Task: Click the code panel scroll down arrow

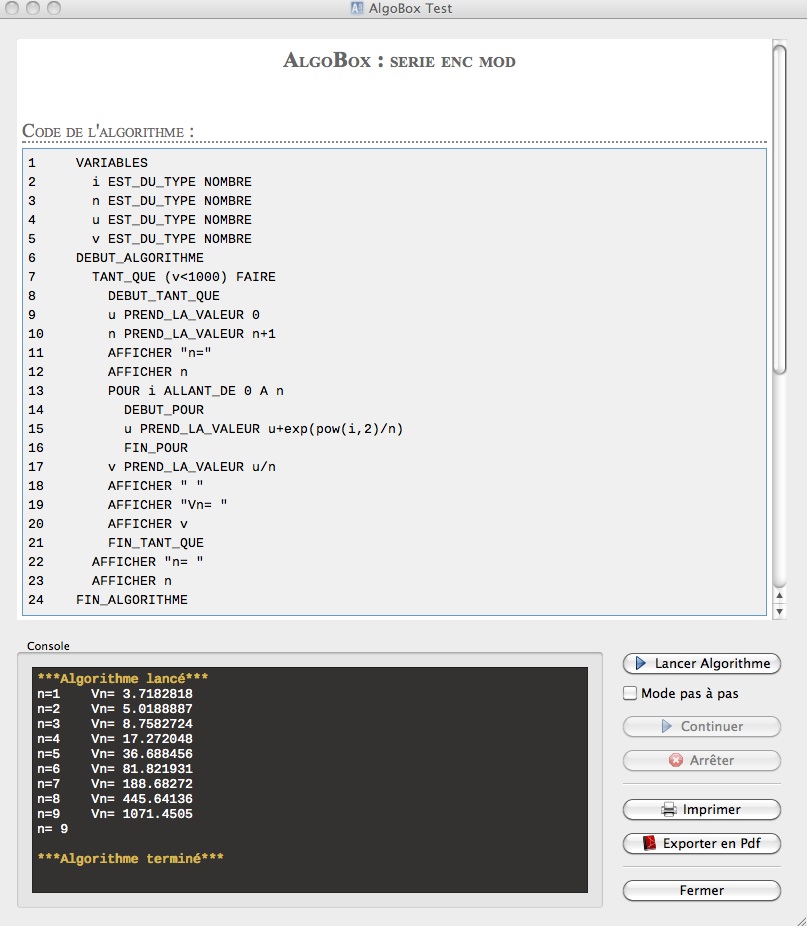Action: click(x=780, y=610)
